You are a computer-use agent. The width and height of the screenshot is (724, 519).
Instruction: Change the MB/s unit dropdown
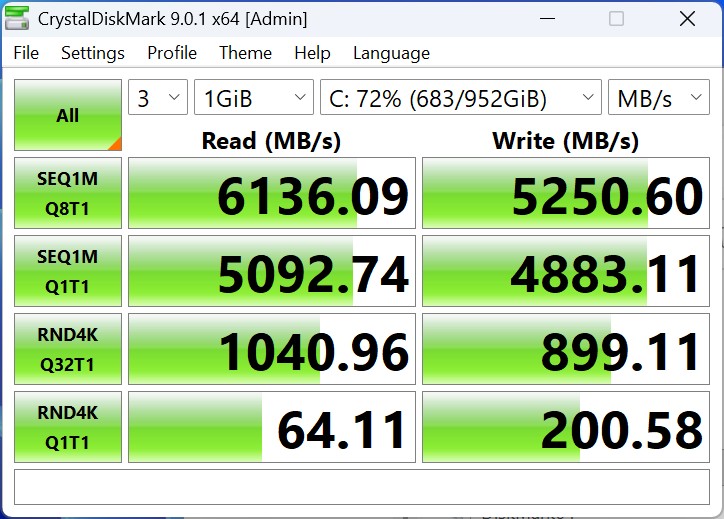click(x=658, y=98)
